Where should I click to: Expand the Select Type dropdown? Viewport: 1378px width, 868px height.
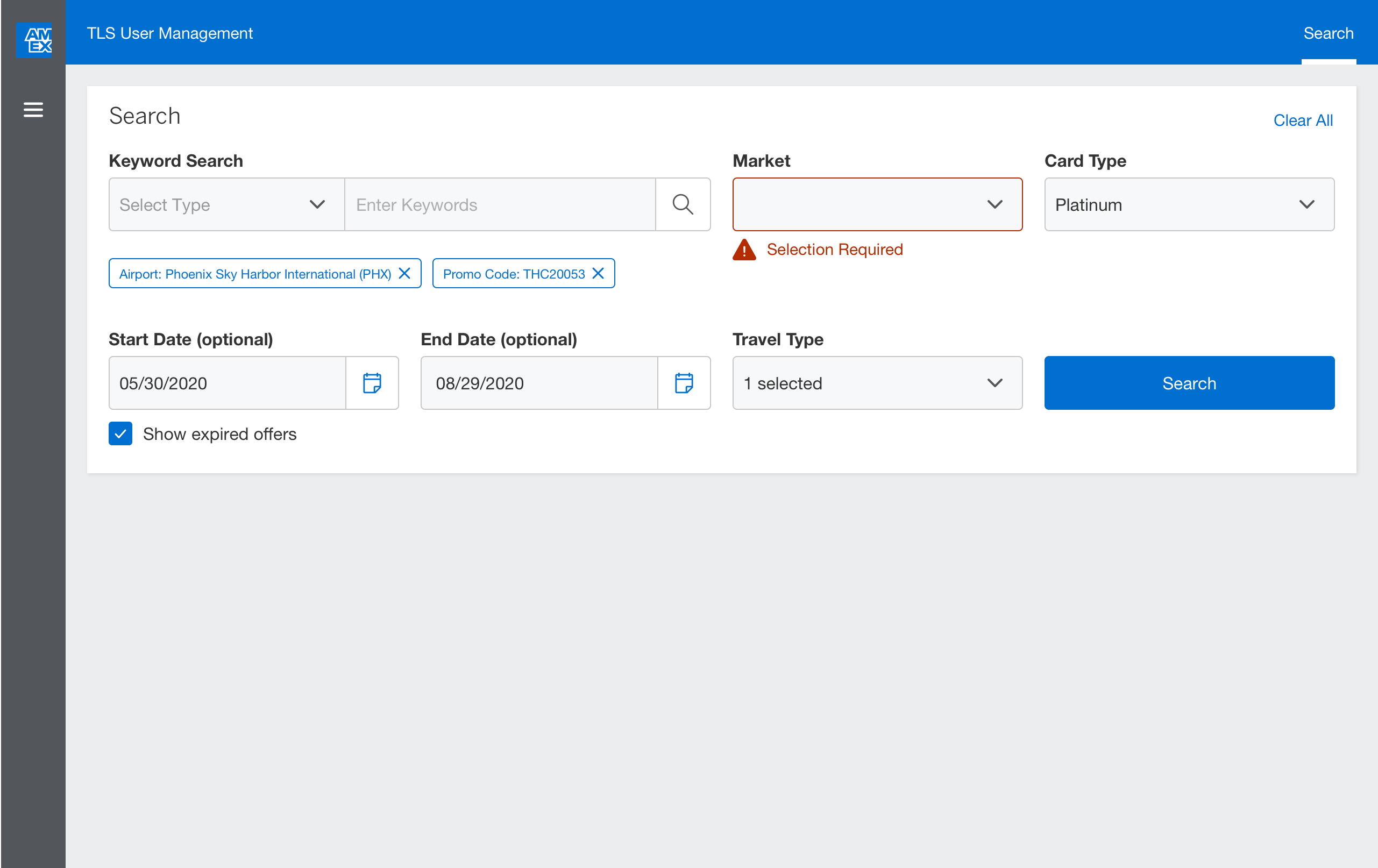tap(226, 204)
